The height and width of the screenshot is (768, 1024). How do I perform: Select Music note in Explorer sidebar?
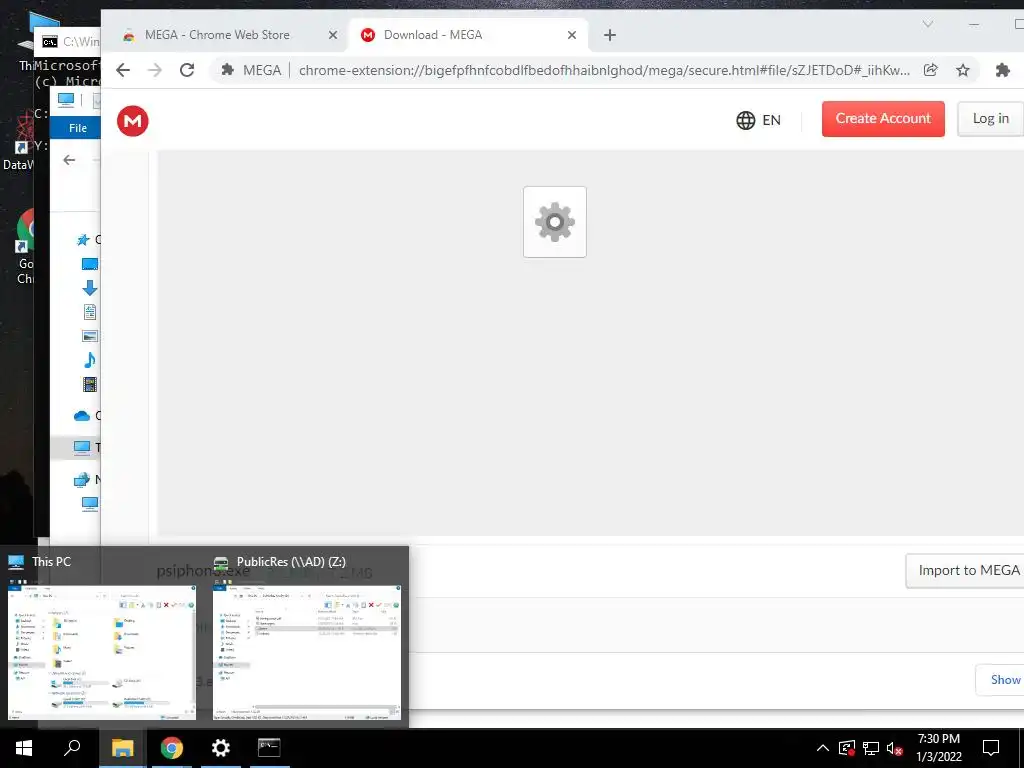tap(89, 360)
